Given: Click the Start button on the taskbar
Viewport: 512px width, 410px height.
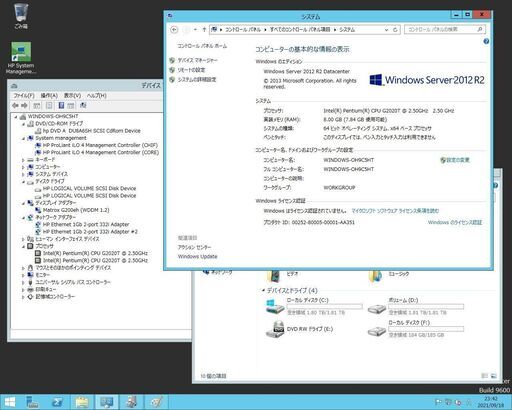Looking at the screenshot, I should pyautogui.click(x=10, y=402).
